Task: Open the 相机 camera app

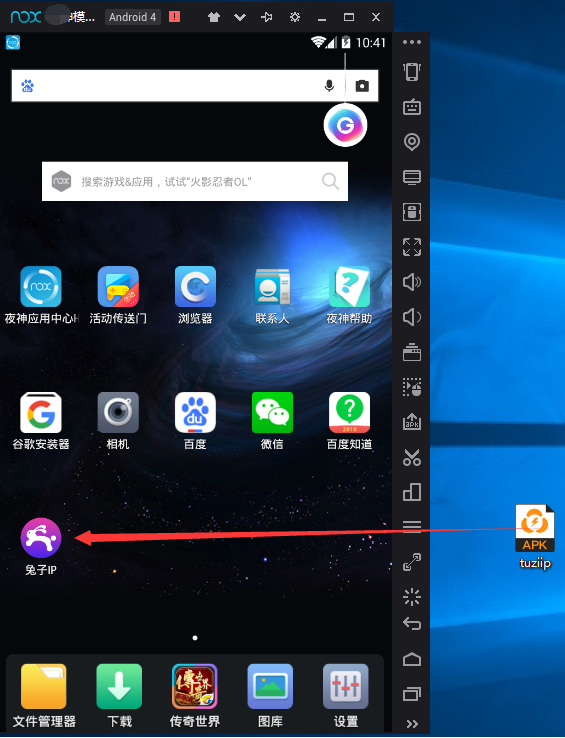Action: pos(118,413)
